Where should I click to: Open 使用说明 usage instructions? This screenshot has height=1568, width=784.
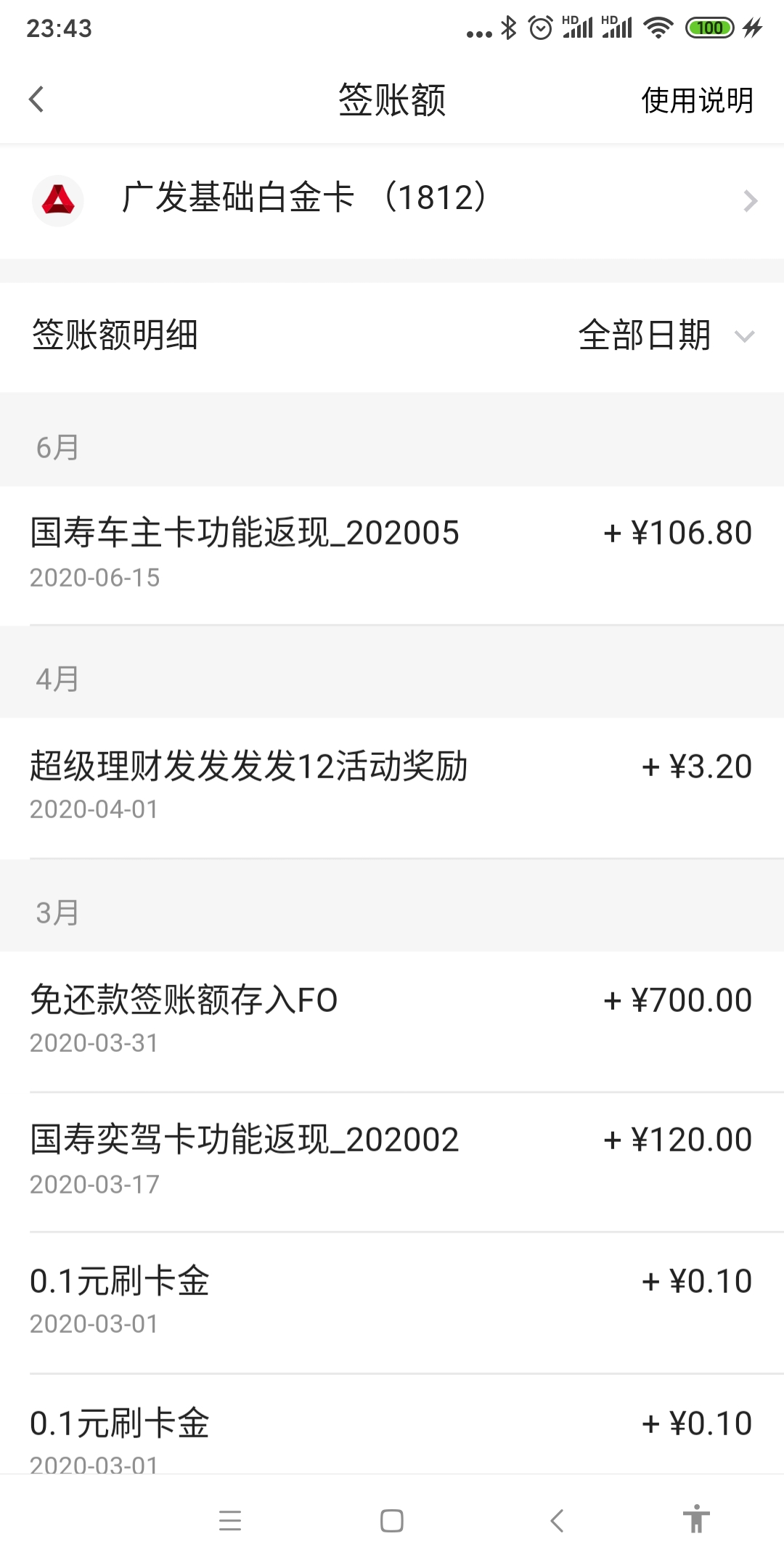pos(697,100)
